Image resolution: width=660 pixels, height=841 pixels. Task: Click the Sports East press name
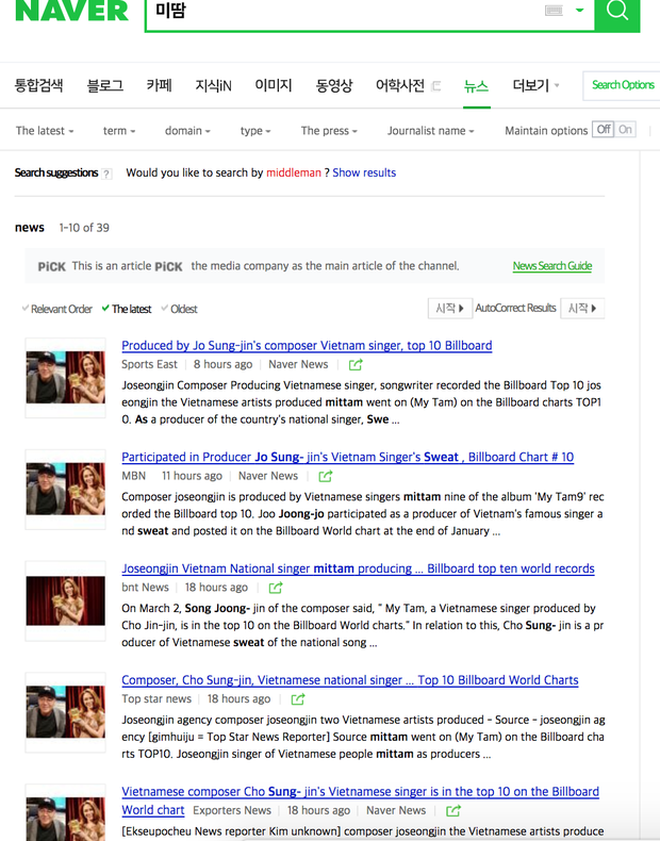coord(149,365)
